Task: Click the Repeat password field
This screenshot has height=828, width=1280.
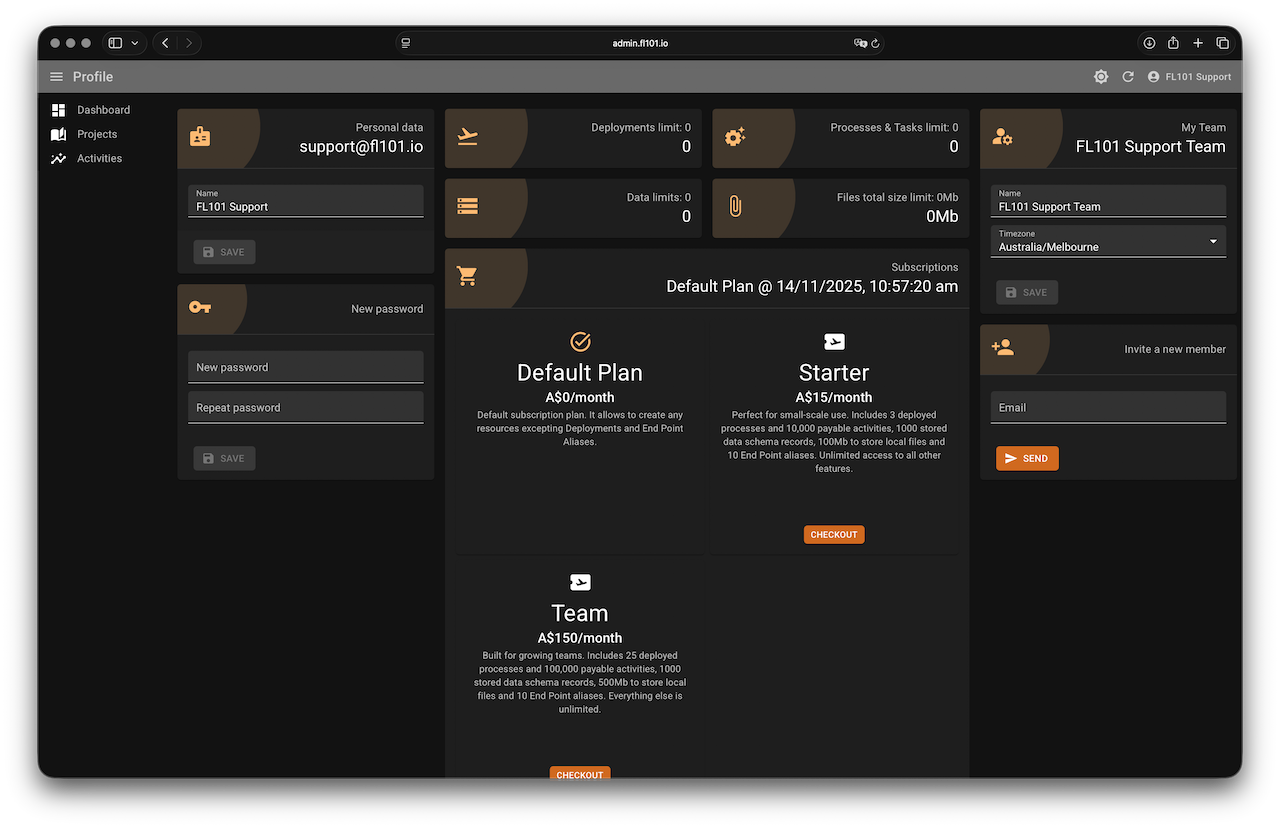Action: point(305,407)
